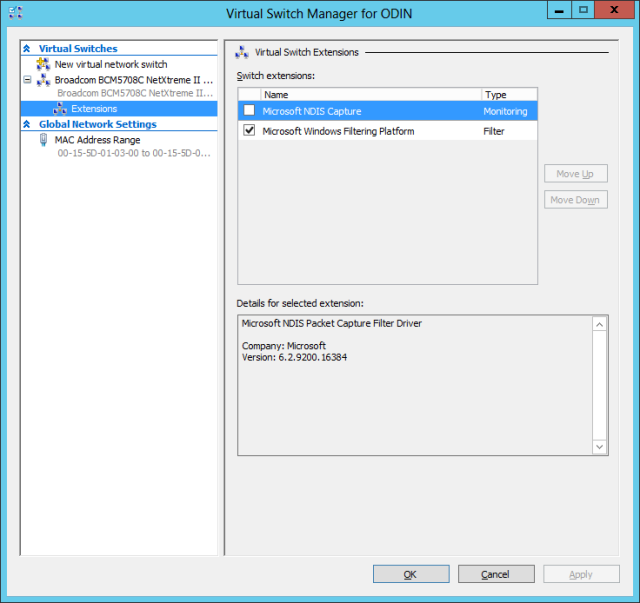The width and height of the screenshot is (640, 603).
Task: Click the Cancel button
Action: tap(496, 574)
